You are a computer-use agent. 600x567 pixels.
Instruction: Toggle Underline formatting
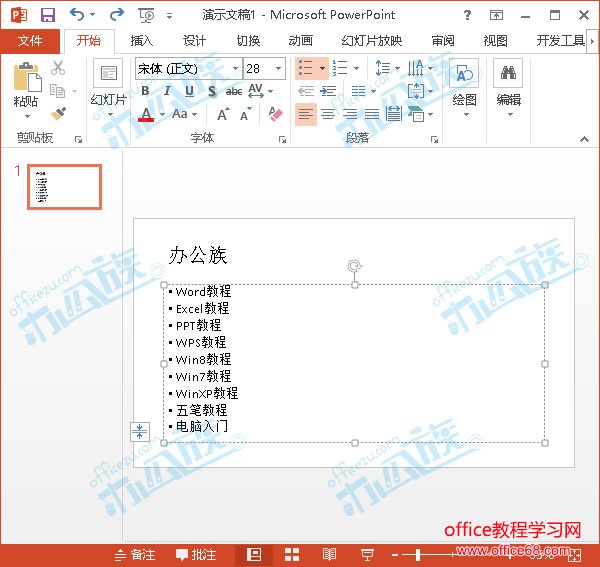click(189, 91)
